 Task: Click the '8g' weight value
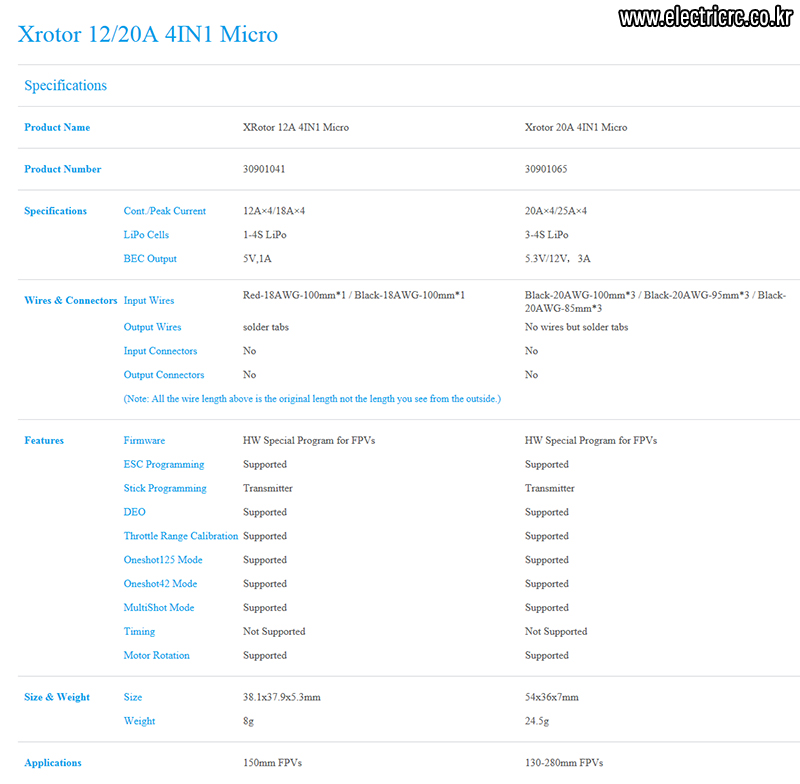click(248, 721)
